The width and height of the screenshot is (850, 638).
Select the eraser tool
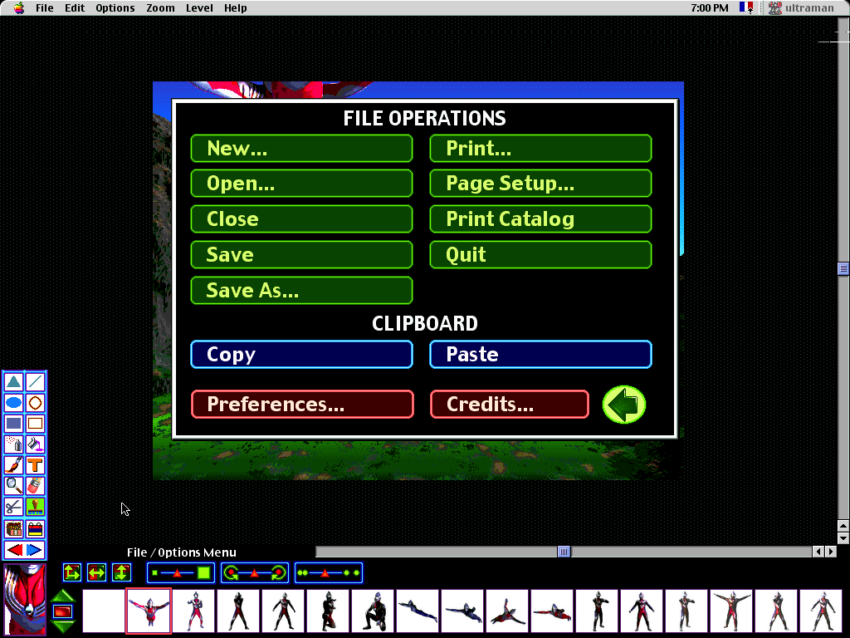click(35, 486)
